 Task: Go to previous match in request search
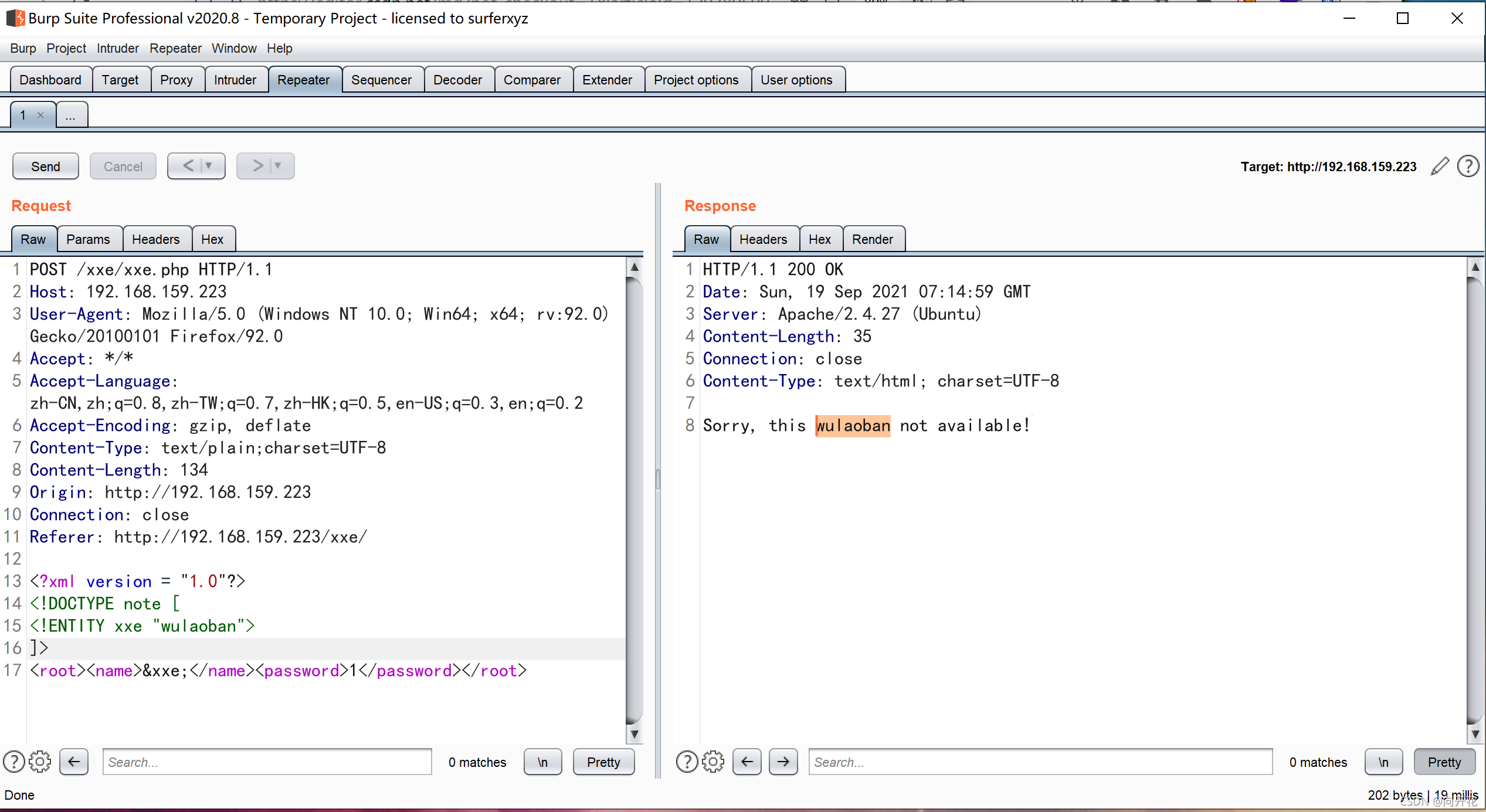[x=74, y=762]
